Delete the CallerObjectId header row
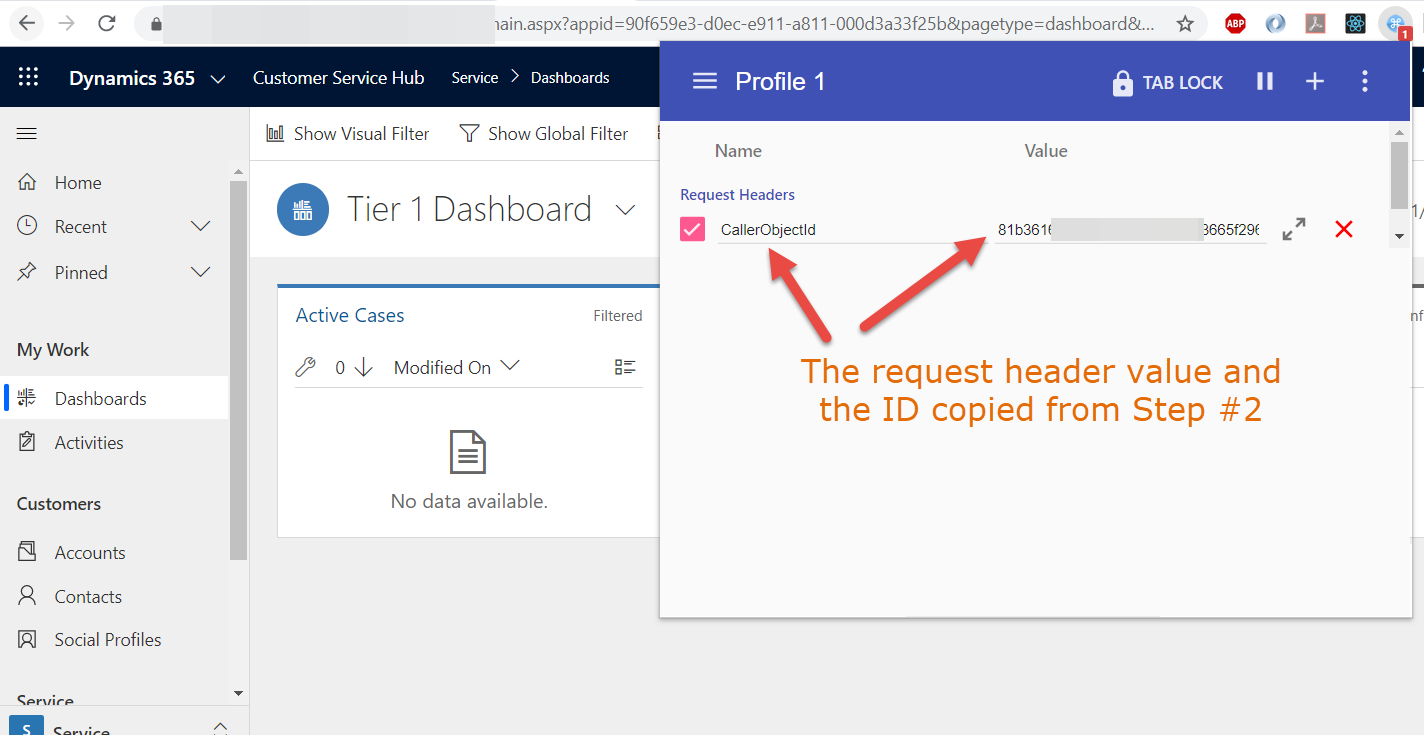The height and width of the screenshot is (735, 1424). coord(1344,229)
